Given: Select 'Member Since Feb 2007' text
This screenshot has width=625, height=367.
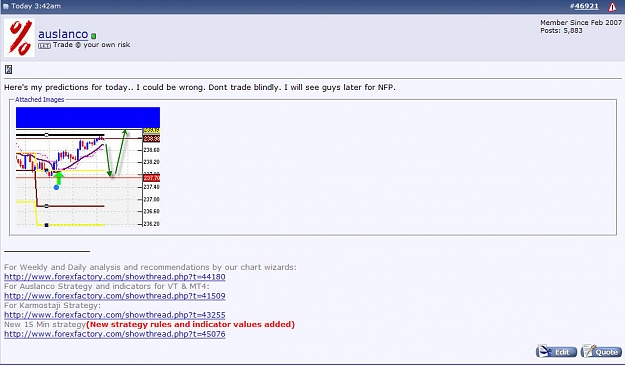Looking at the screenshot, I should pyautogui.click(x=581, y=23).
